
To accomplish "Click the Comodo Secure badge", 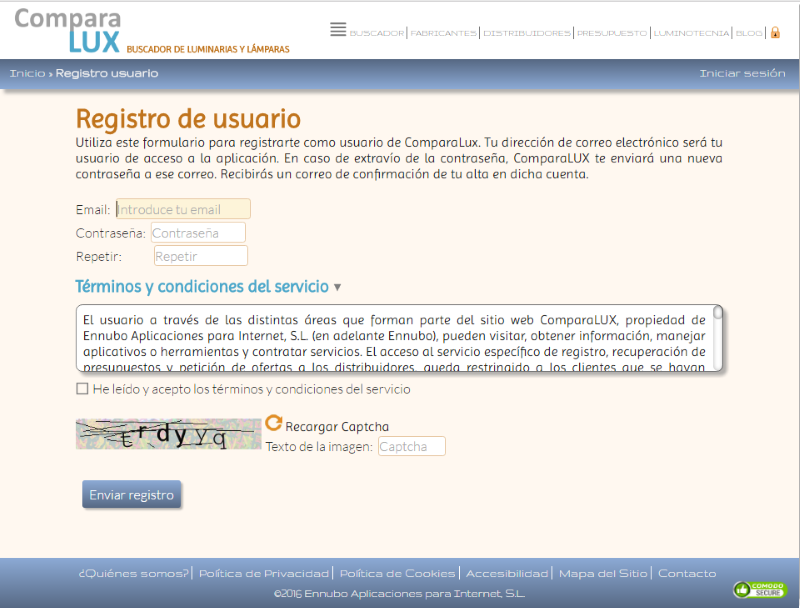I will pos(760,590).
